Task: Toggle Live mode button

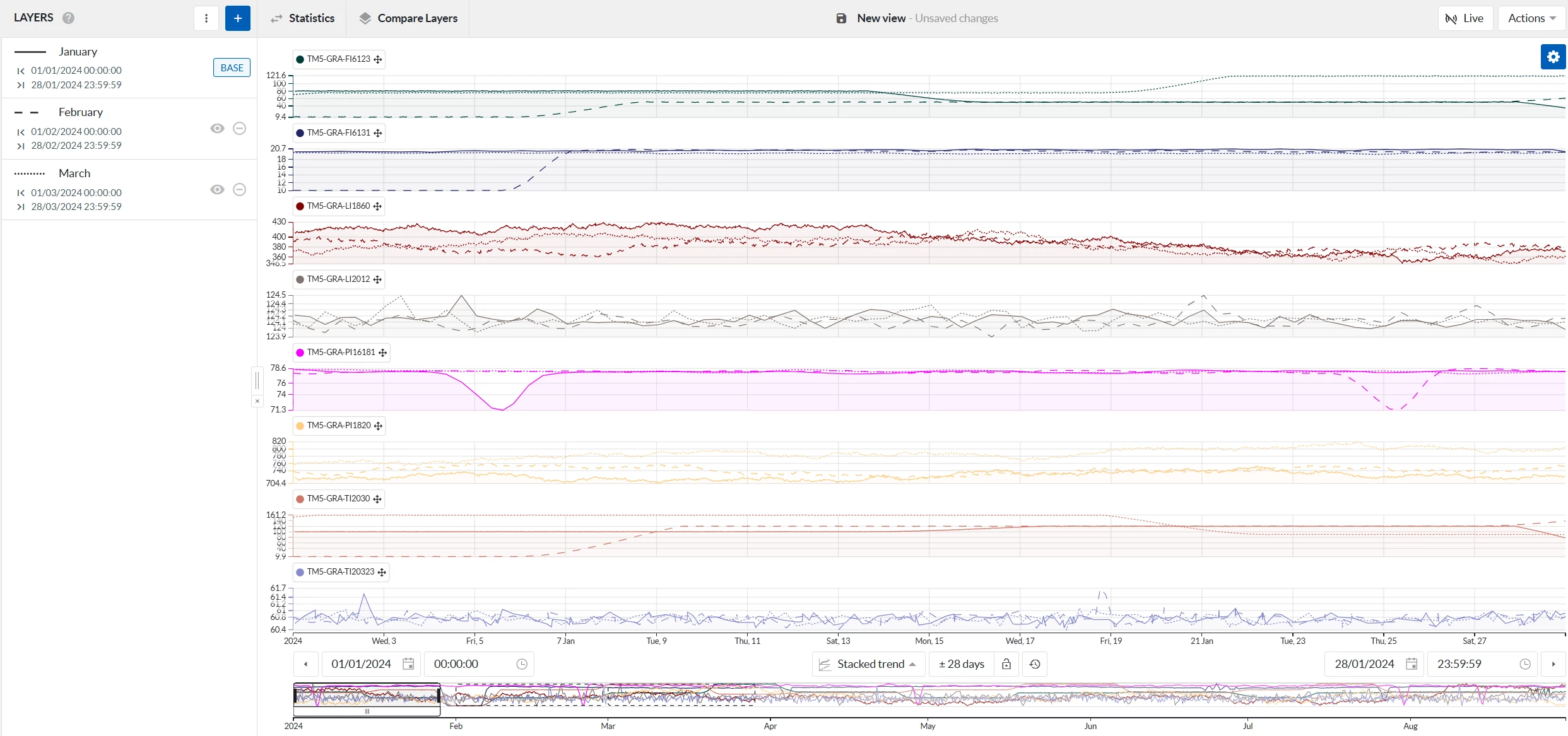Action: [x=1465, y=18]
